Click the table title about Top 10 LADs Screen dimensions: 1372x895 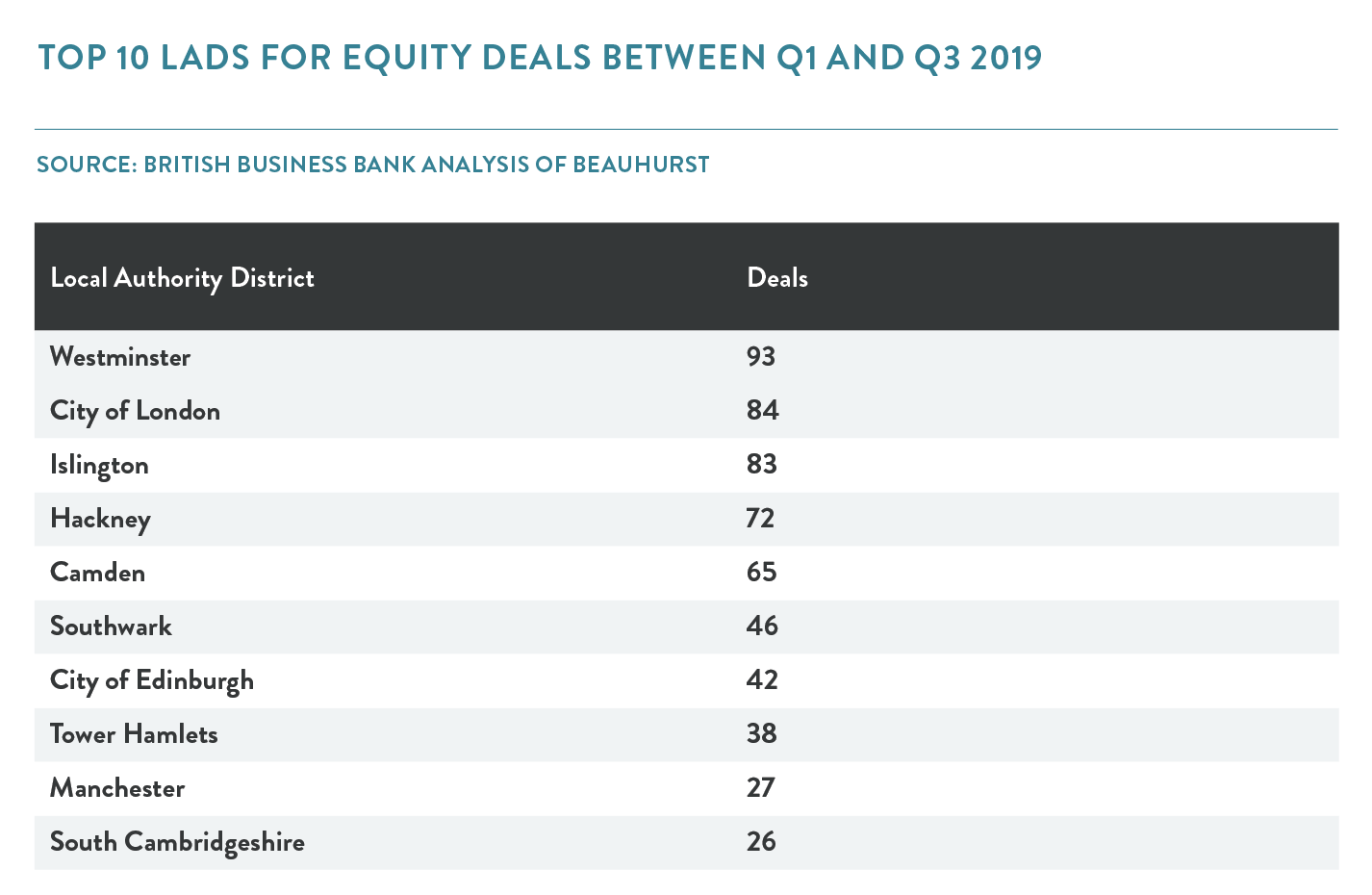(x=540, y=58)
